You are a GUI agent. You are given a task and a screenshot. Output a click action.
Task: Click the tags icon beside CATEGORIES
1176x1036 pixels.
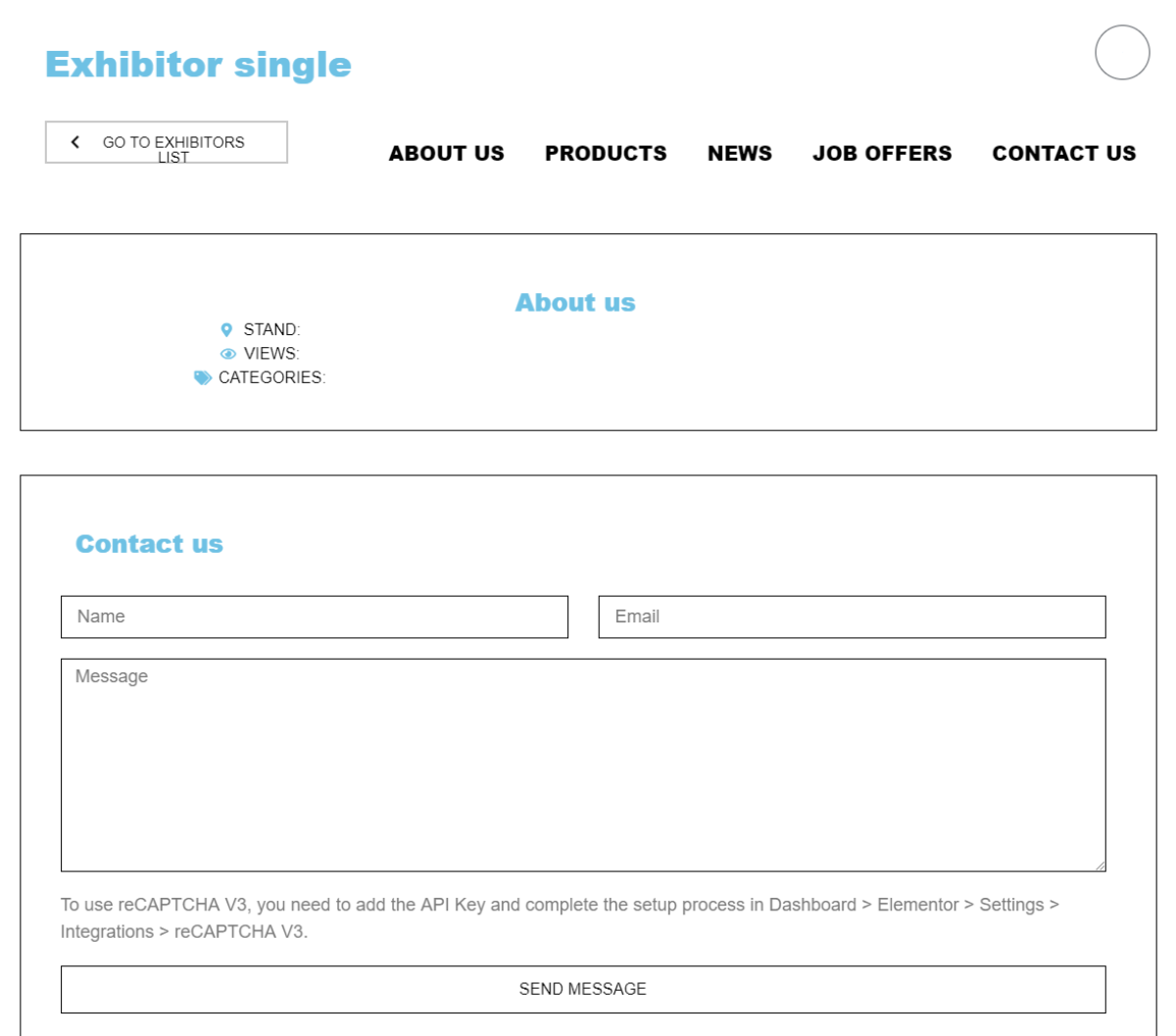tap(203, 378)
